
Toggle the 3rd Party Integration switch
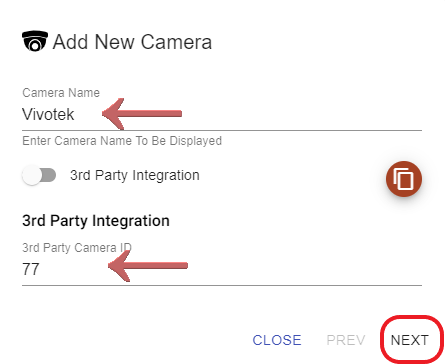[39, 175]
